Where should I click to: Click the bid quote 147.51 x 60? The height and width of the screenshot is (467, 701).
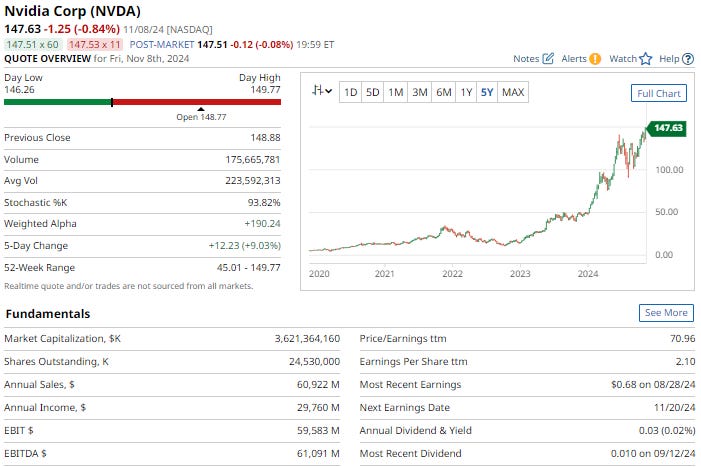coord(32,45)
